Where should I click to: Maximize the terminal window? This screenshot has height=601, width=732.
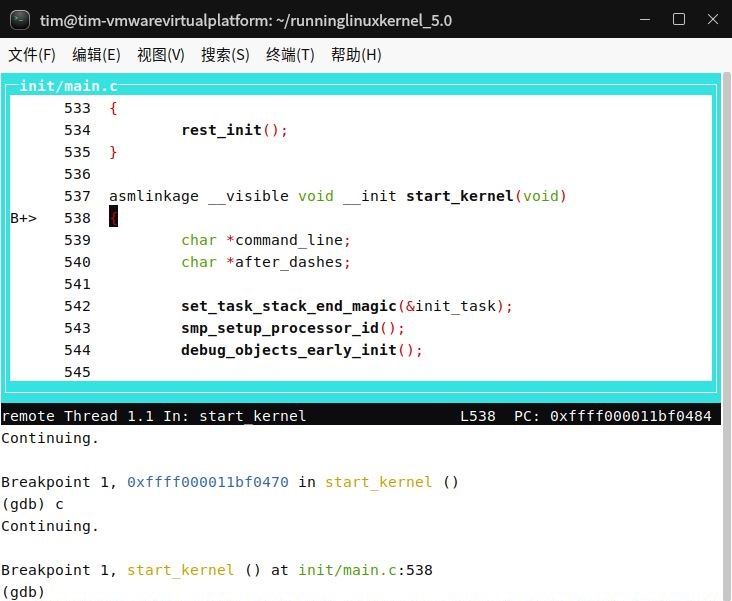pyautogui.click(x=678, y=20)
